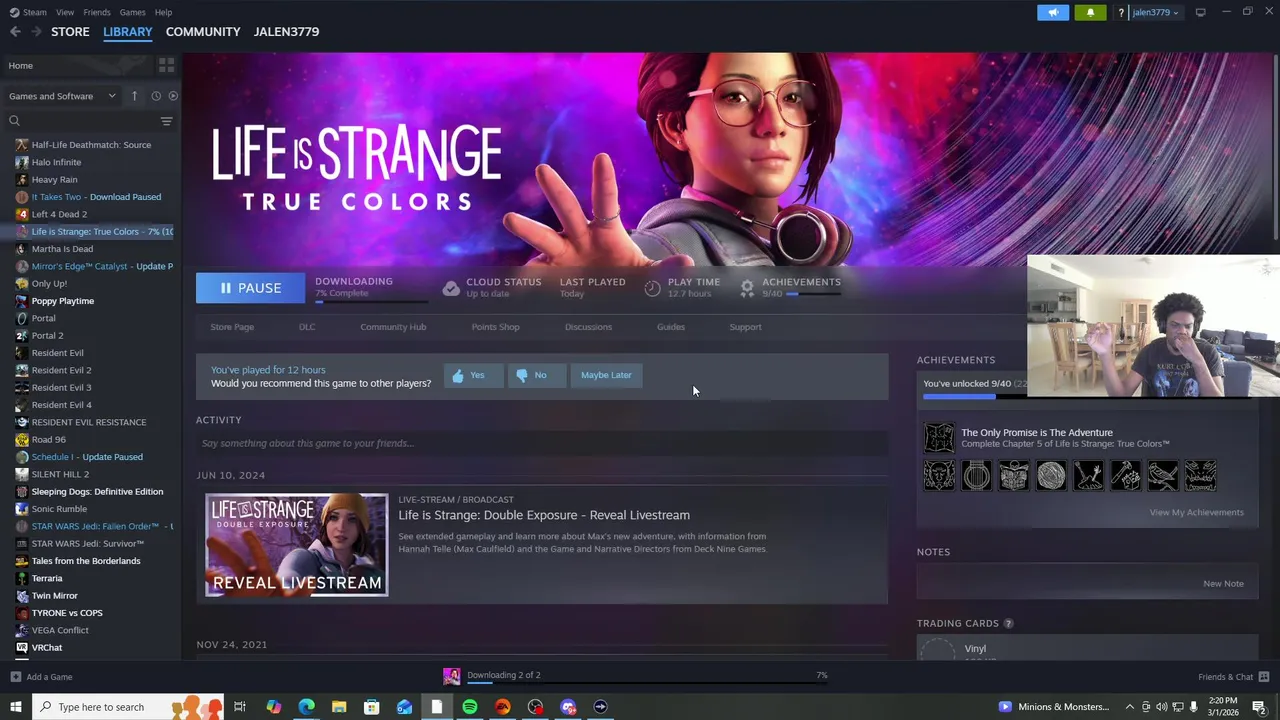Toggle the sort-by-alphabet arrow icon
1280x720 pixels.
tap(134, 96)
